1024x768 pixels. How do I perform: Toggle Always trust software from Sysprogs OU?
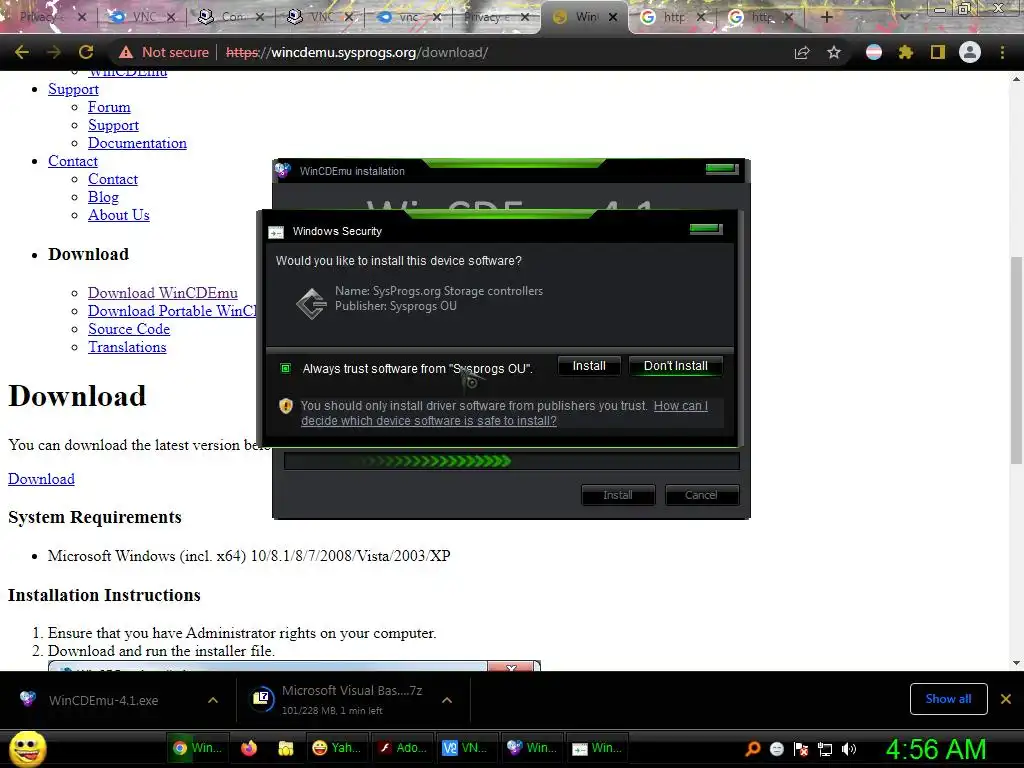285,368
